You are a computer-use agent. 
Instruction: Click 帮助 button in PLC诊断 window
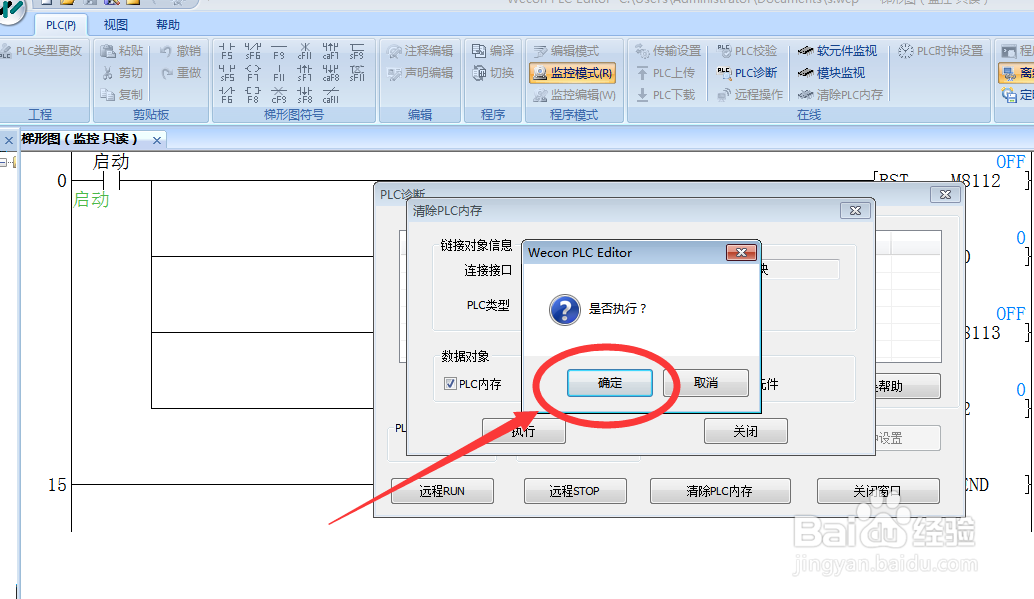907,386
